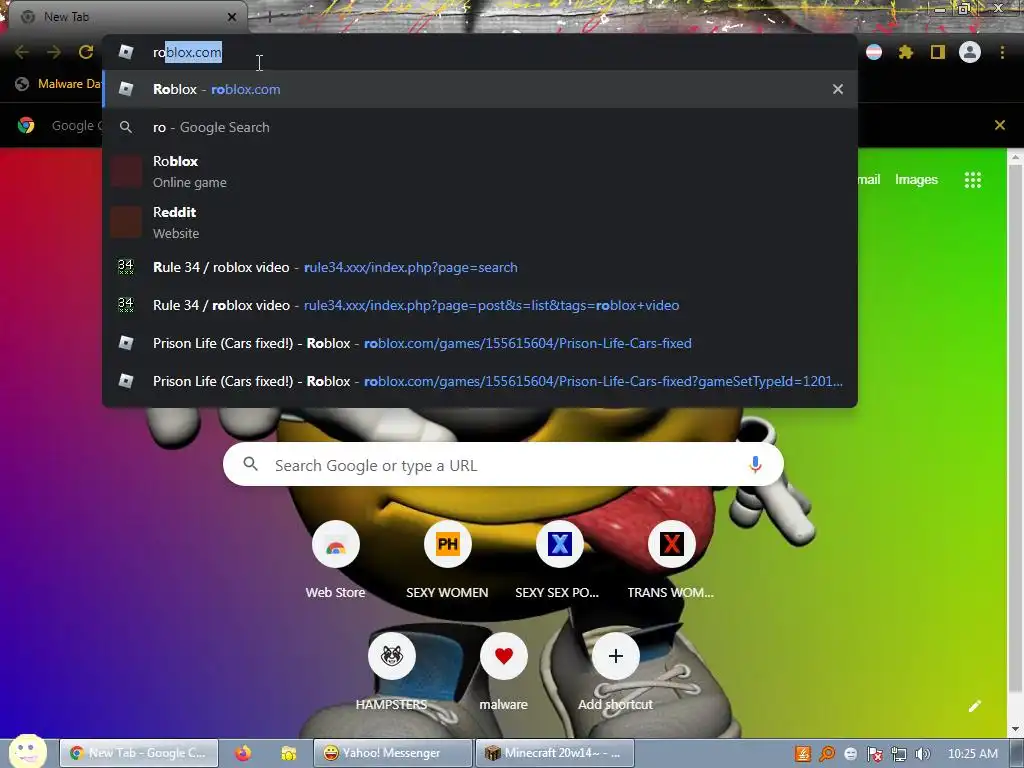Open Prison Life suggestion with gameSetTypeId

point(480,381)
